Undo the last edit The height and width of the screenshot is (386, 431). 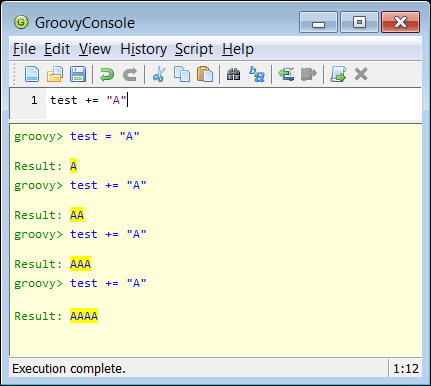[x=107, y=74]
